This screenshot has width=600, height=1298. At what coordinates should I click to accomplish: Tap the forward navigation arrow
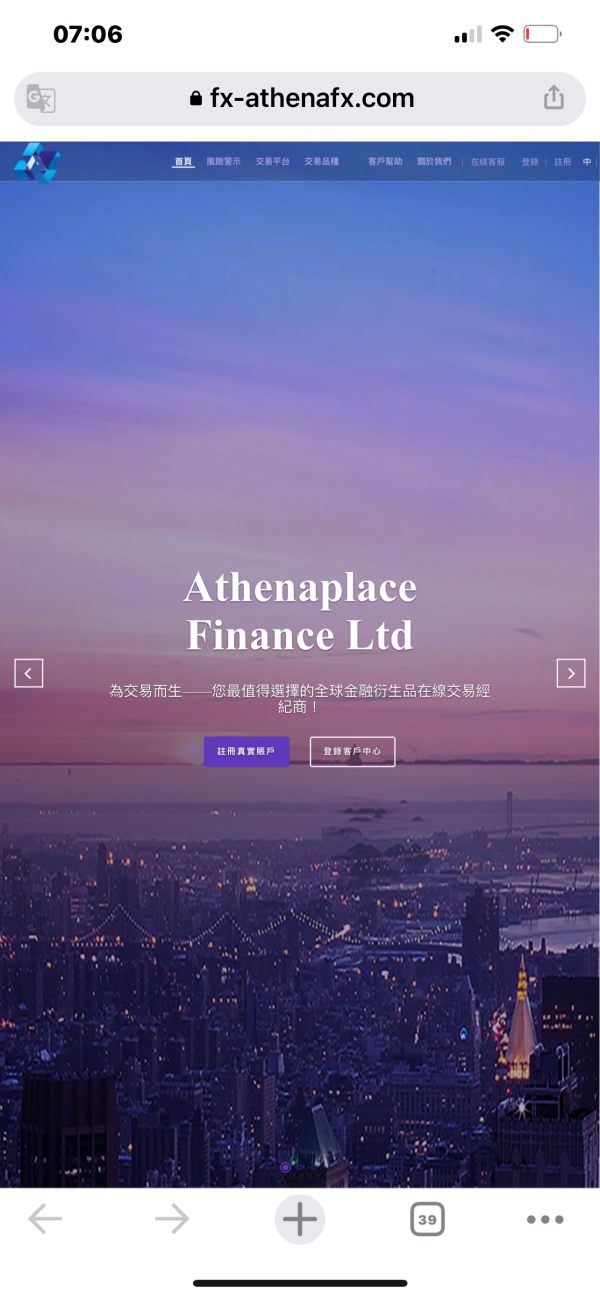click(x=172, y=1219)
